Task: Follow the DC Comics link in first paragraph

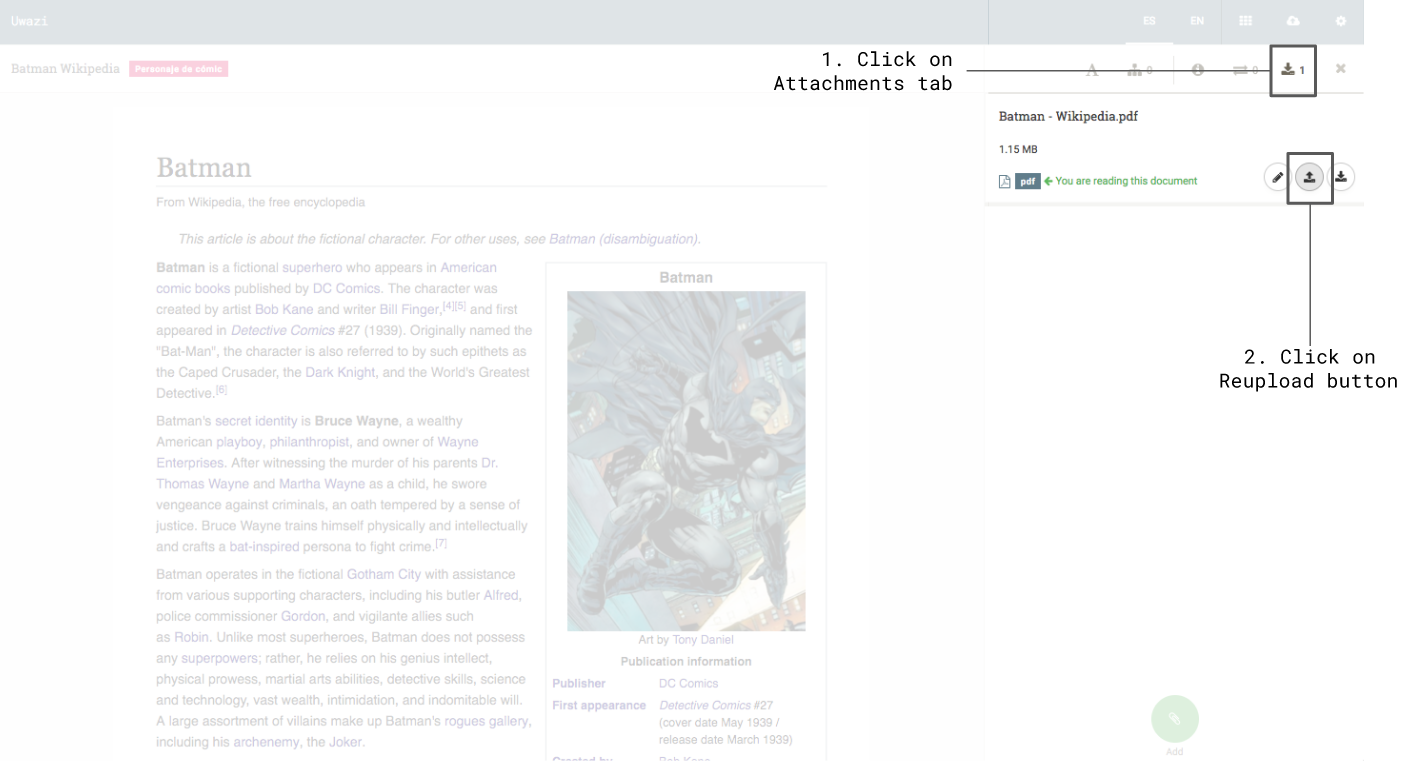Action: tap(347, 288)
